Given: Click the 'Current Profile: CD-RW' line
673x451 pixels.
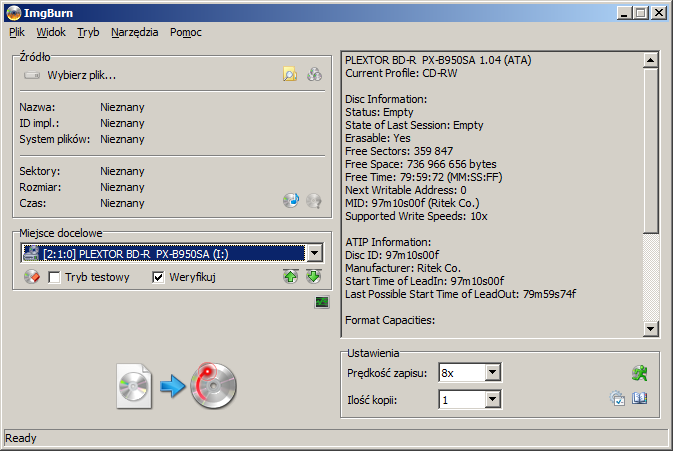Looking at the screenshot, I should [x=401, y=73].
